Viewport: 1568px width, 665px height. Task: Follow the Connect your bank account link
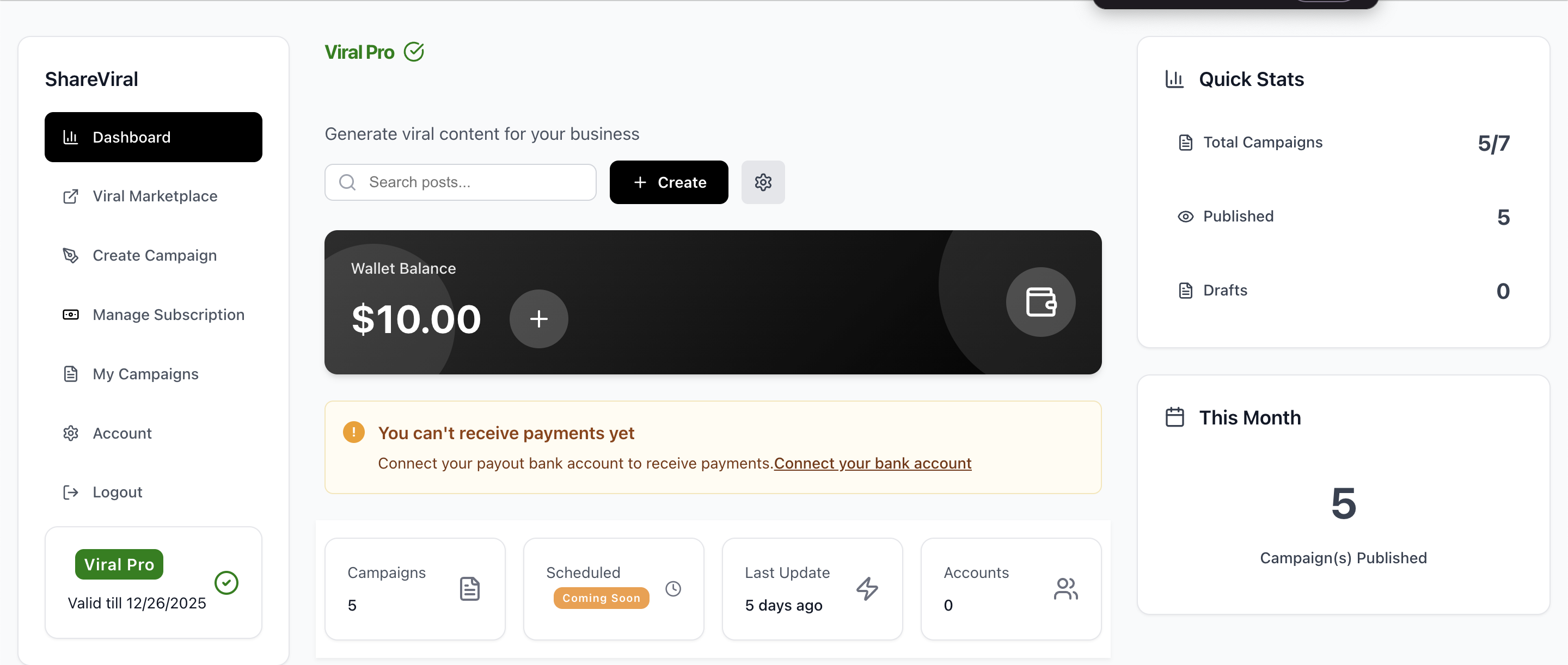(872, 463)
